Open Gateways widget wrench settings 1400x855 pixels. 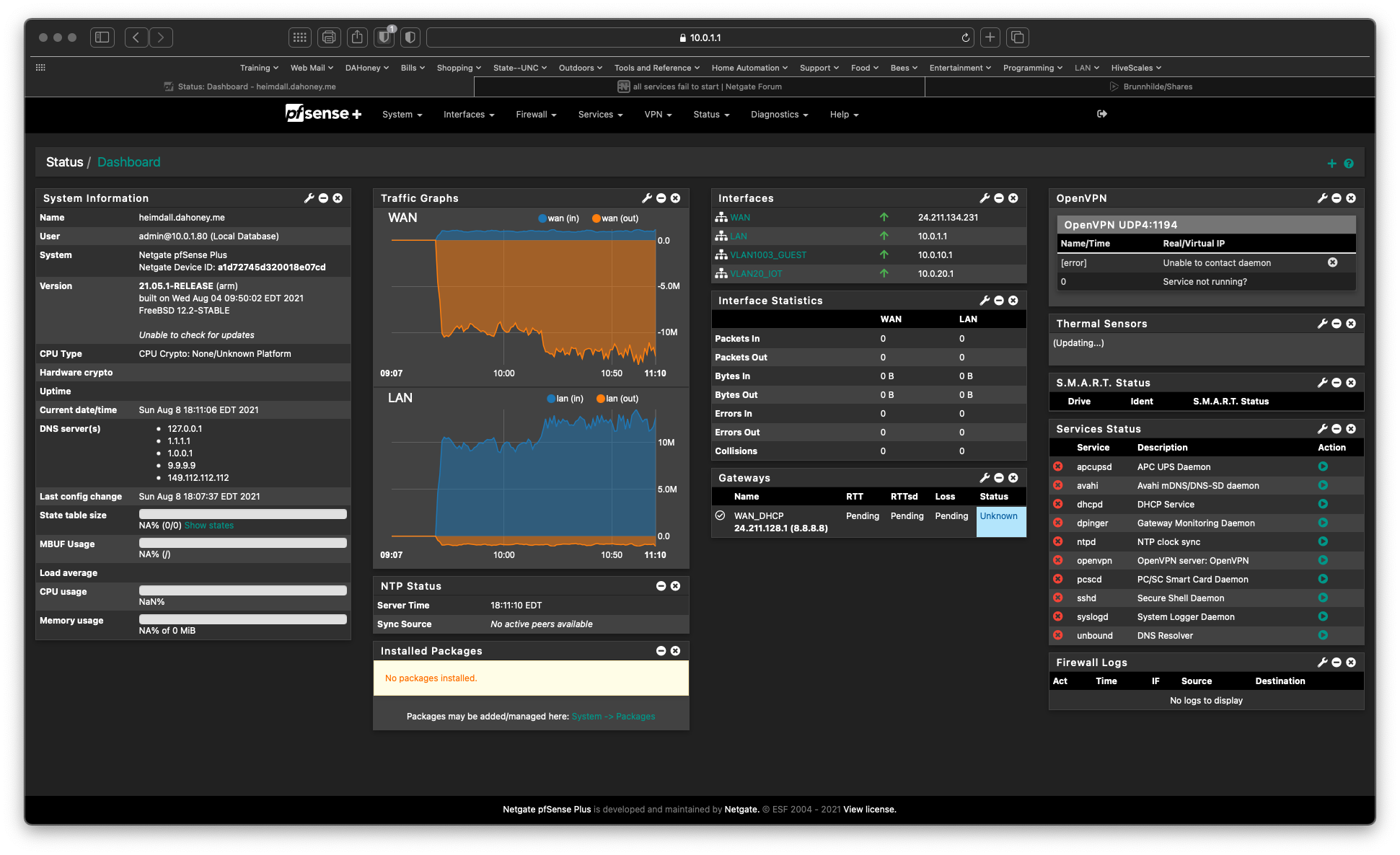point(985,478)
